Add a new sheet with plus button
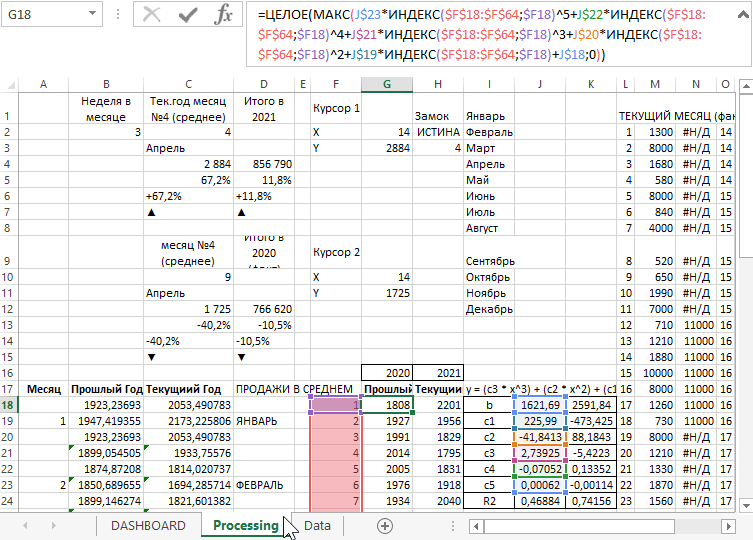Image resolution: width=753 pixels, height=540 pixels. click(385, 525)
